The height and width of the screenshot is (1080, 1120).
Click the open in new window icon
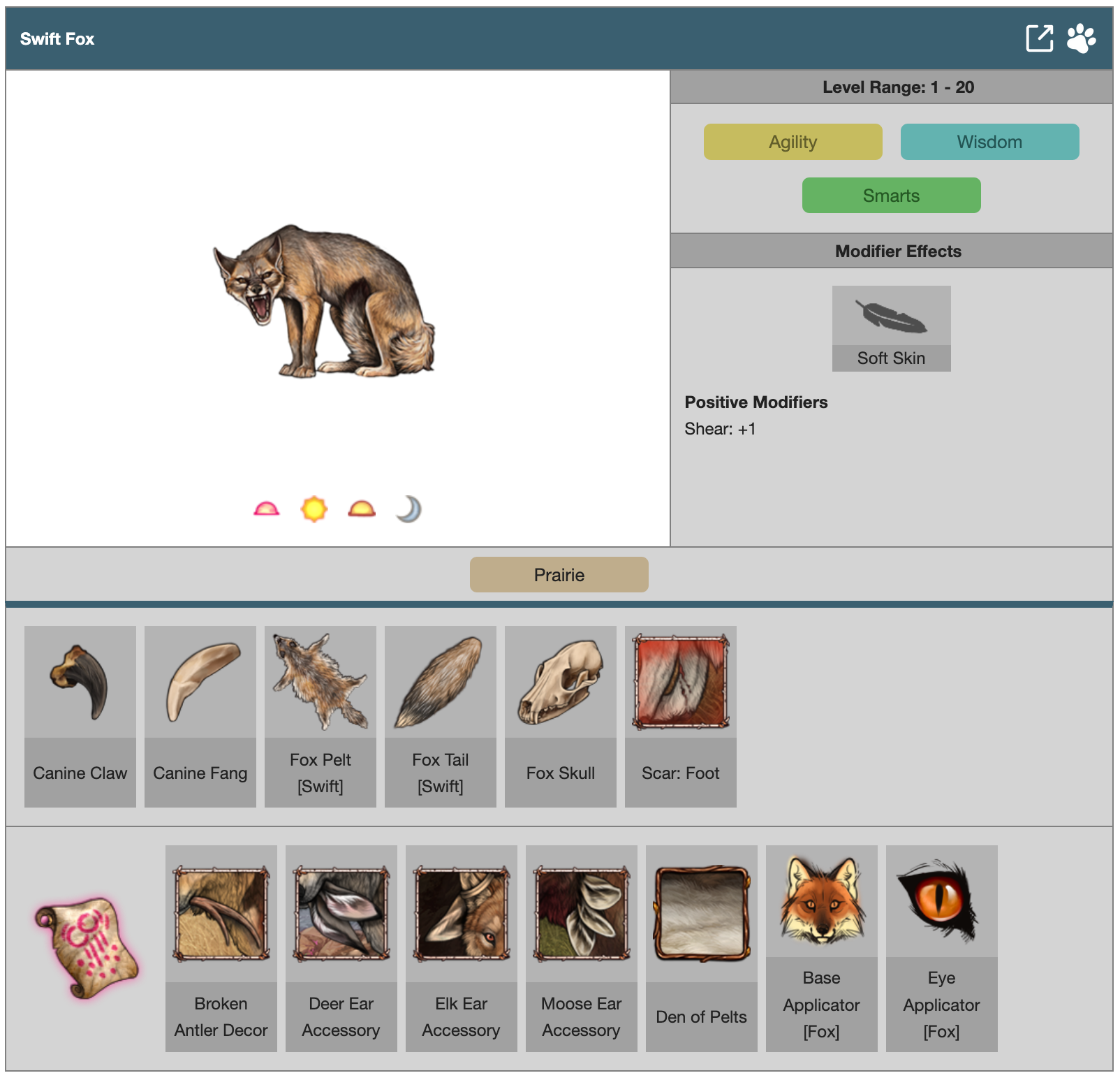(x=1039, y=38)
